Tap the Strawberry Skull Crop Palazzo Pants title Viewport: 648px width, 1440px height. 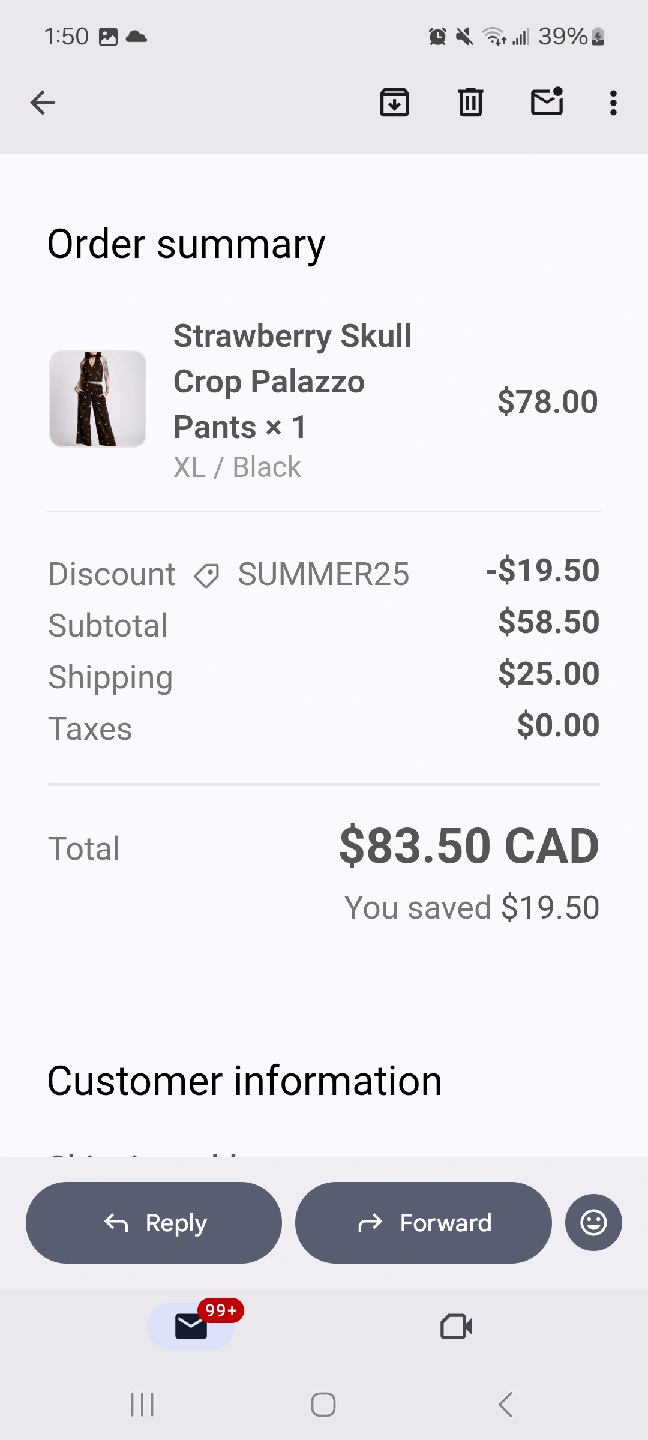(292, 381)
